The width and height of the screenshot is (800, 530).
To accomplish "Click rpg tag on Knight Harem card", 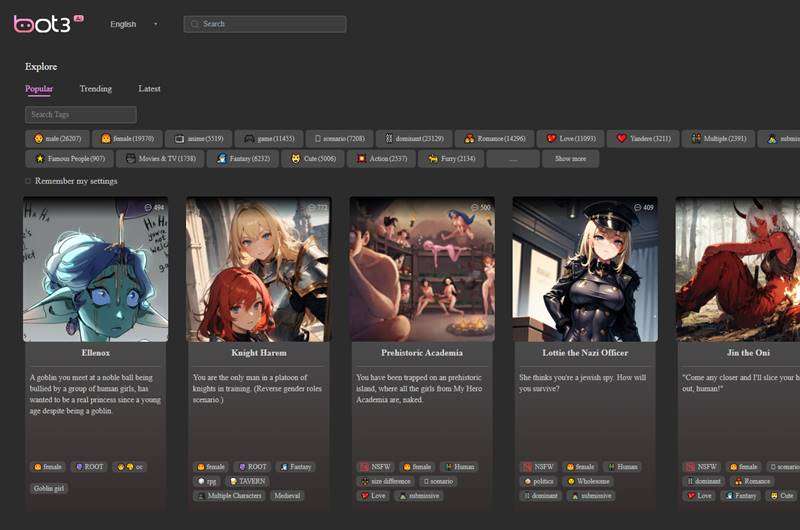I will coord(207,481).
